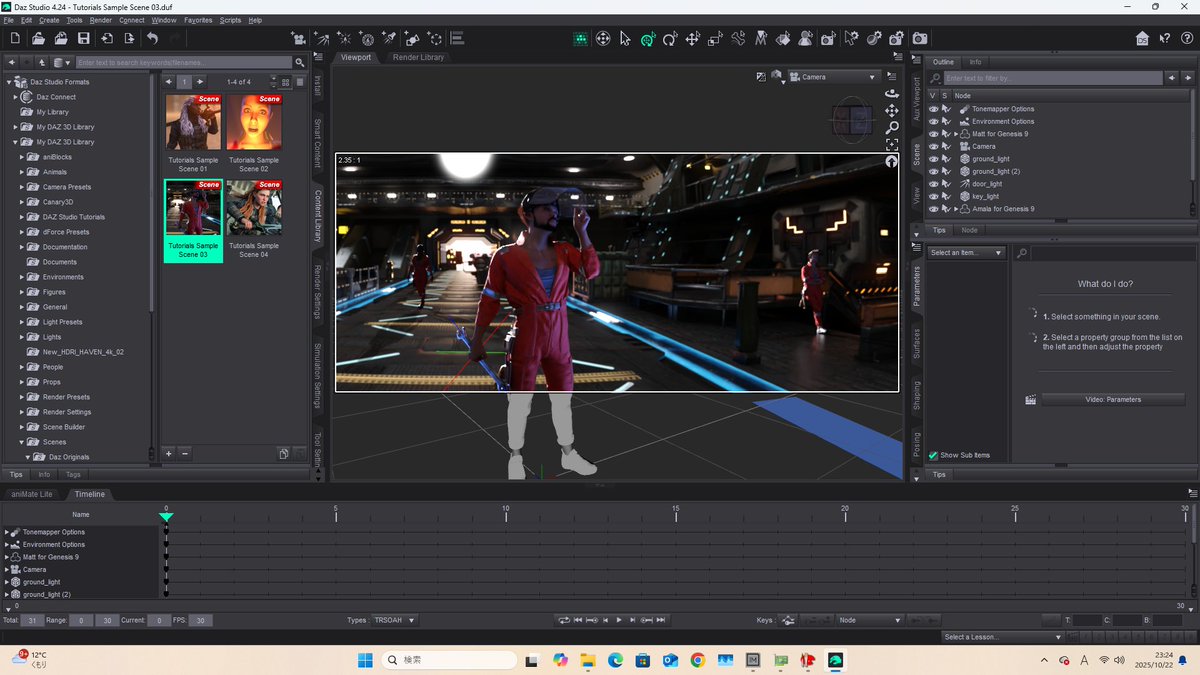Select the Universal manipulator tool
This screenshot has height=675, width=1200.
pyautogui.click(x=647, y=39)
